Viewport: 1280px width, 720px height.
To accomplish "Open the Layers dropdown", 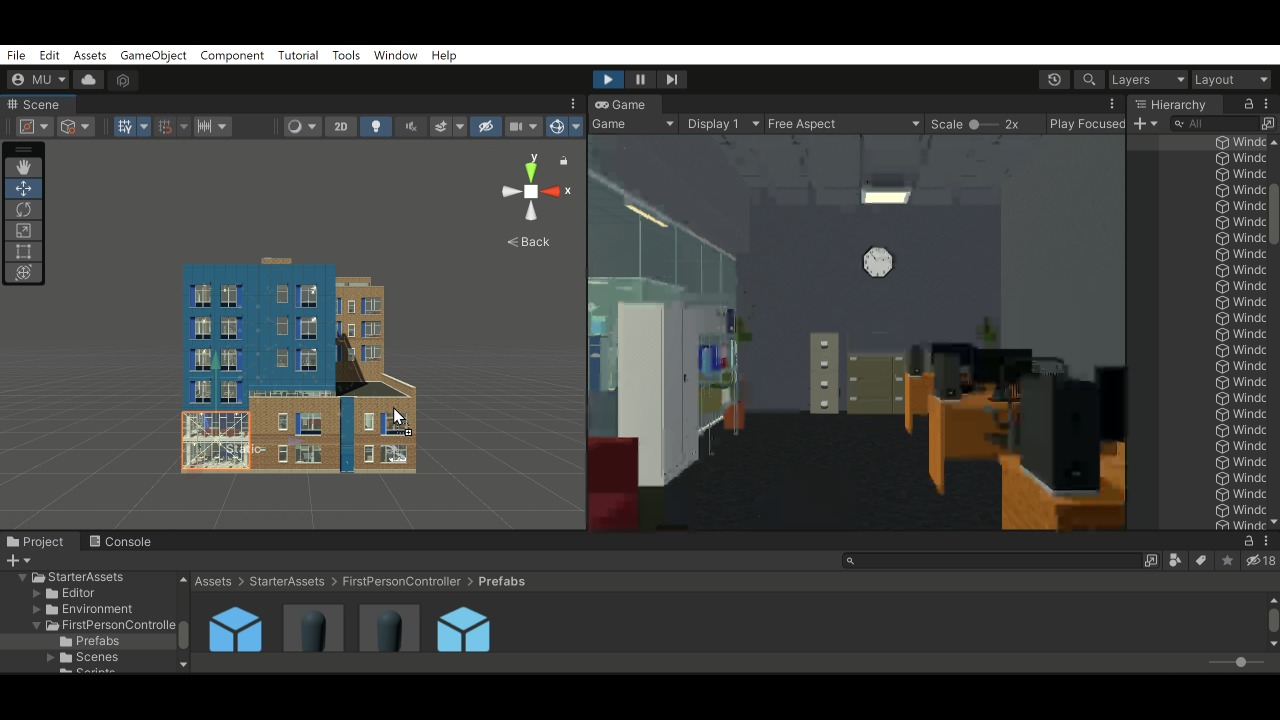I will point(1148,79).
